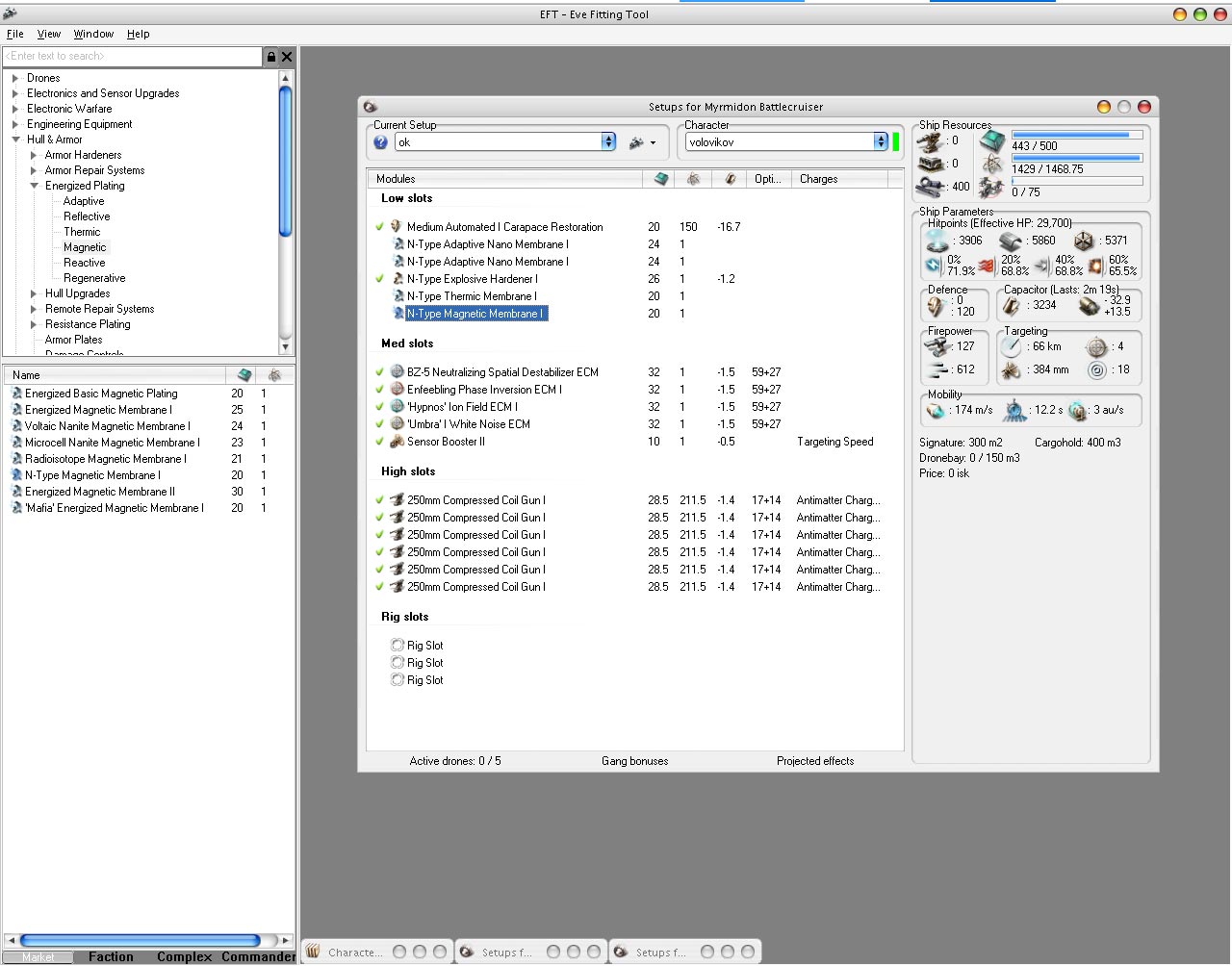The height and width of the screenshot is (966, 1232).
Task: Click the capacitor column header icon in Modules
Action: [x=730, y=179]
